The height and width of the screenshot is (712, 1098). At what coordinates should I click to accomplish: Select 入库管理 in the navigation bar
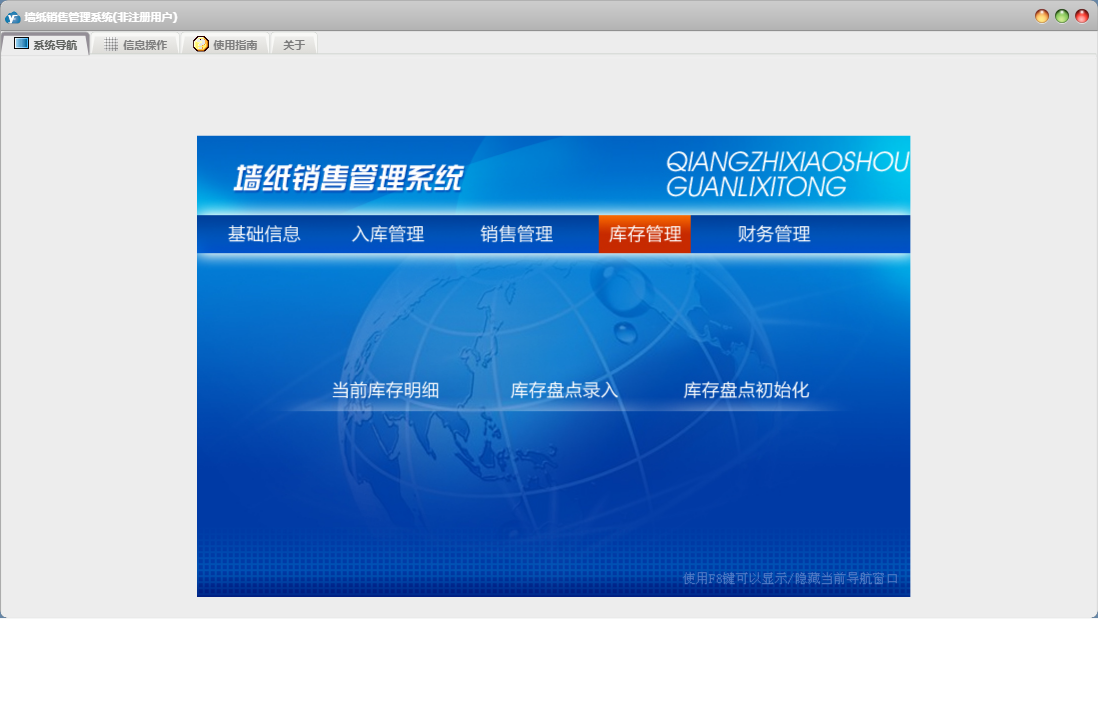coord(388,234)
